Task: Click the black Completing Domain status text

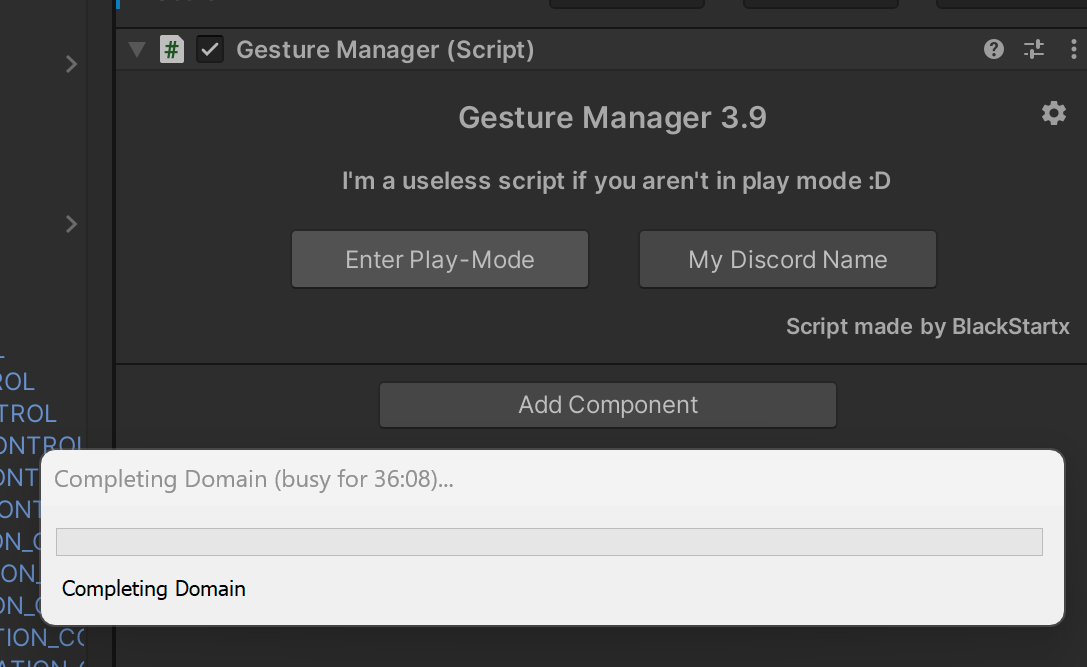Action: click(x=154, y=588)
